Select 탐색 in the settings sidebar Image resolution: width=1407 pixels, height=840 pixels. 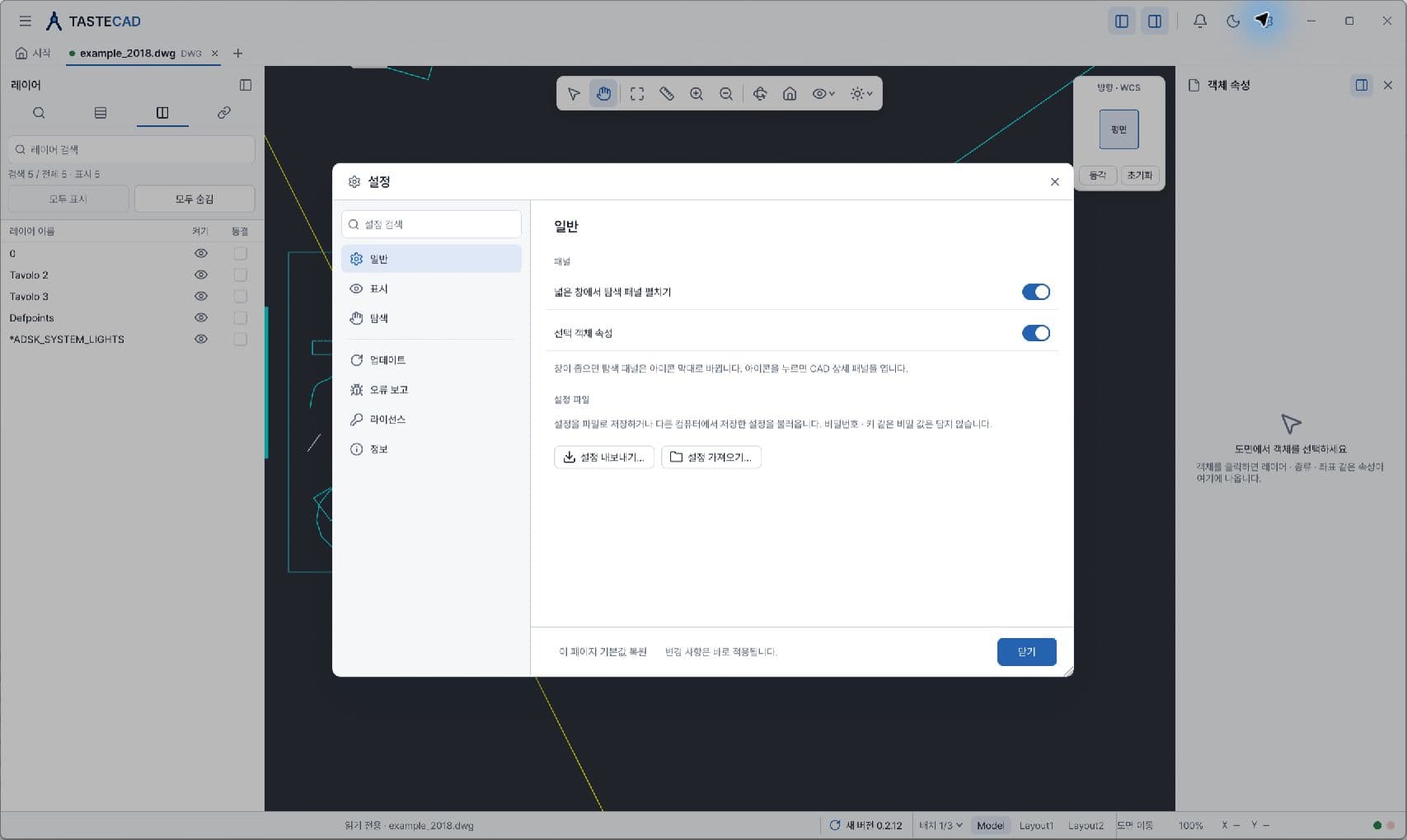click(431, 318)
